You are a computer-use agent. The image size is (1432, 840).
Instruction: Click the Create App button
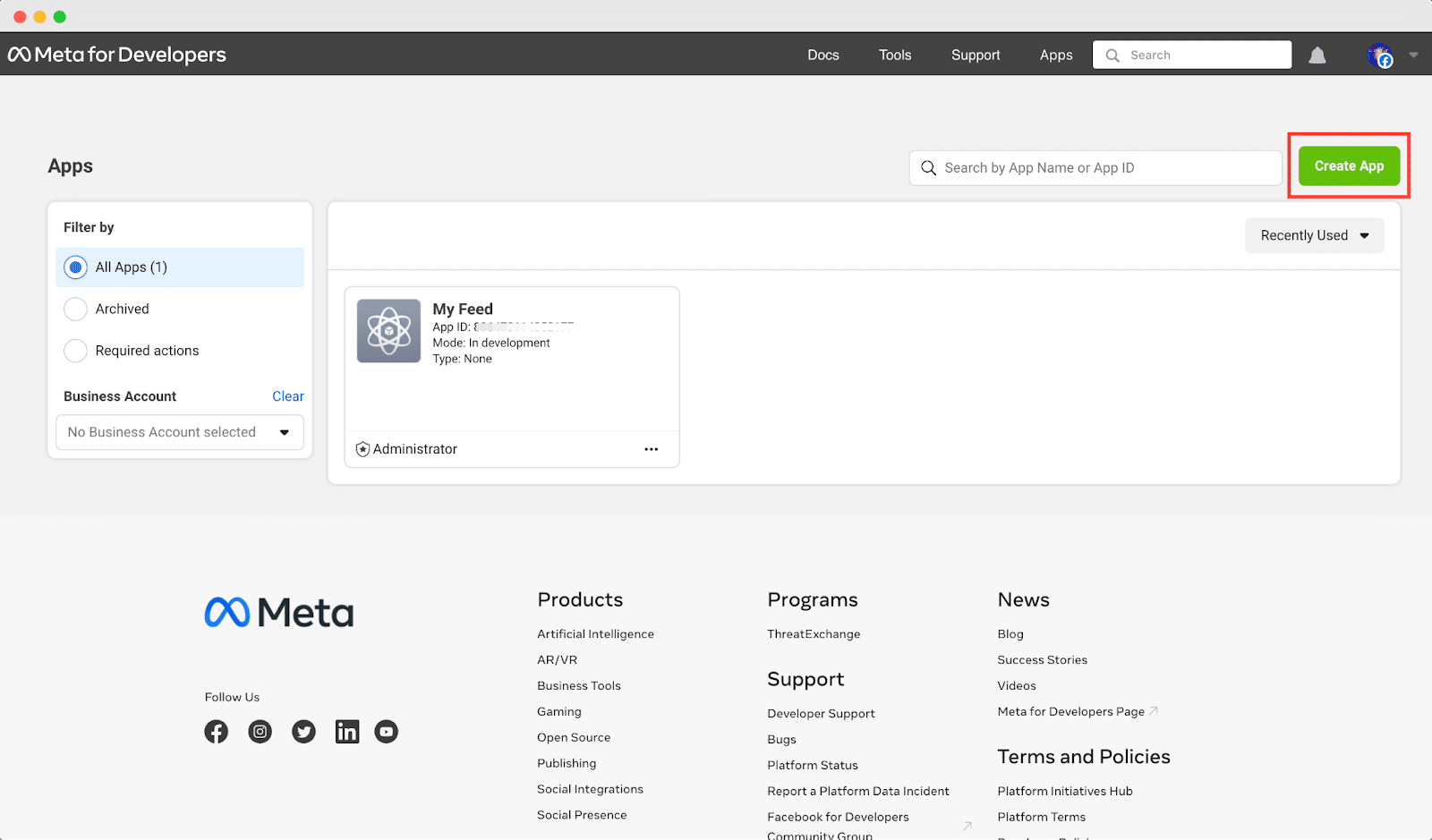pyautogui.click(x=1350, y=166)
